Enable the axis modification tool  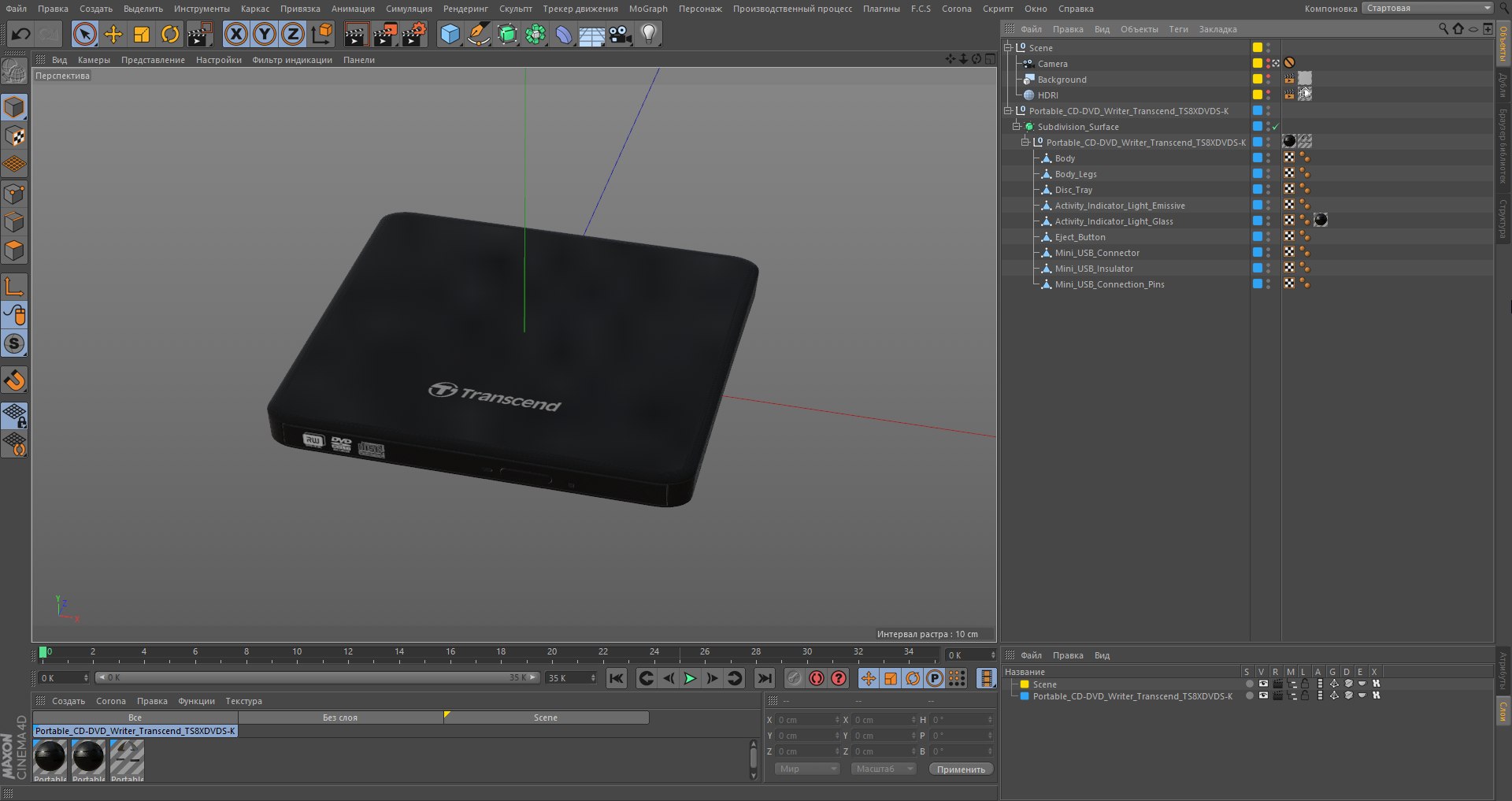pyautogui.click(x=14, y=286)
